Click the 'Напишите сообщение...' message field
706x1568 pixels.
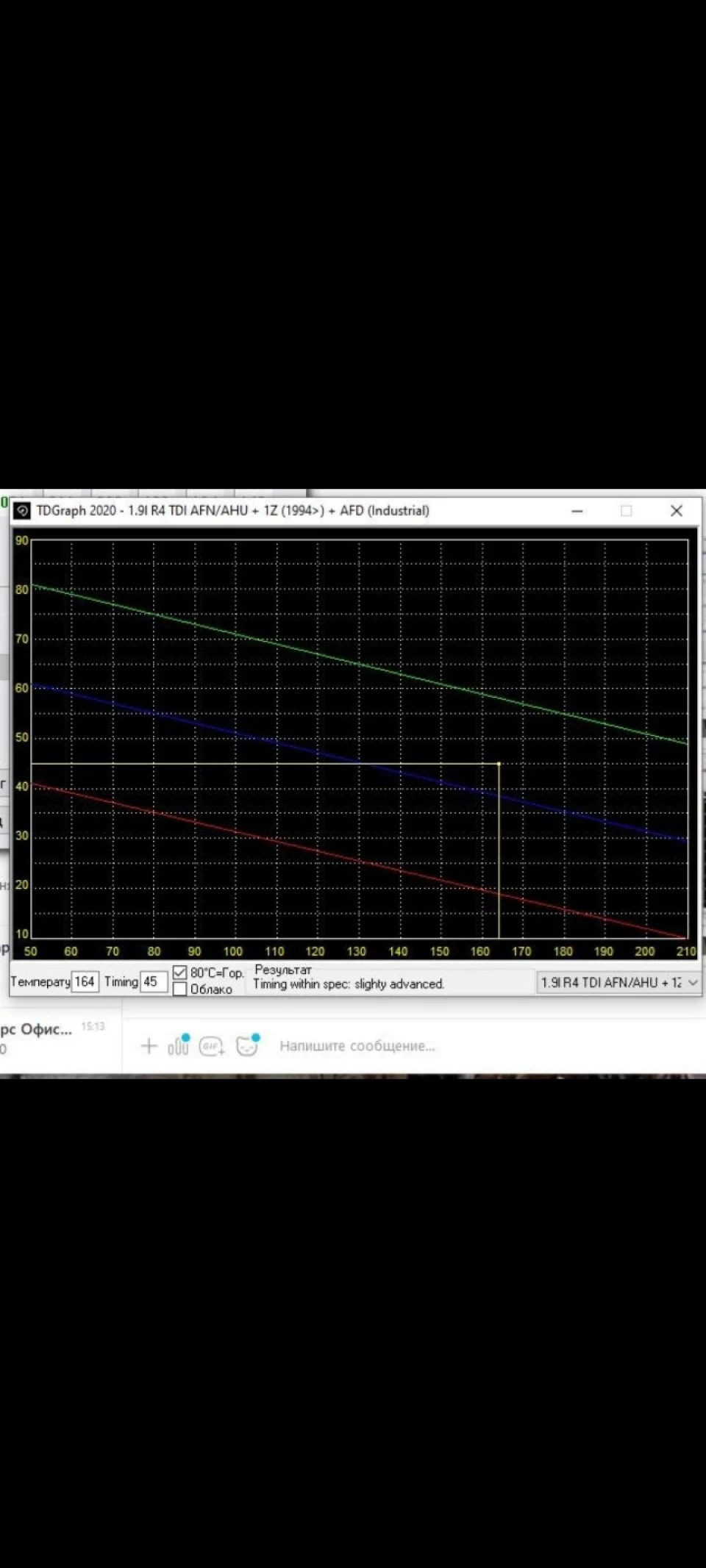click(357, 1045)
